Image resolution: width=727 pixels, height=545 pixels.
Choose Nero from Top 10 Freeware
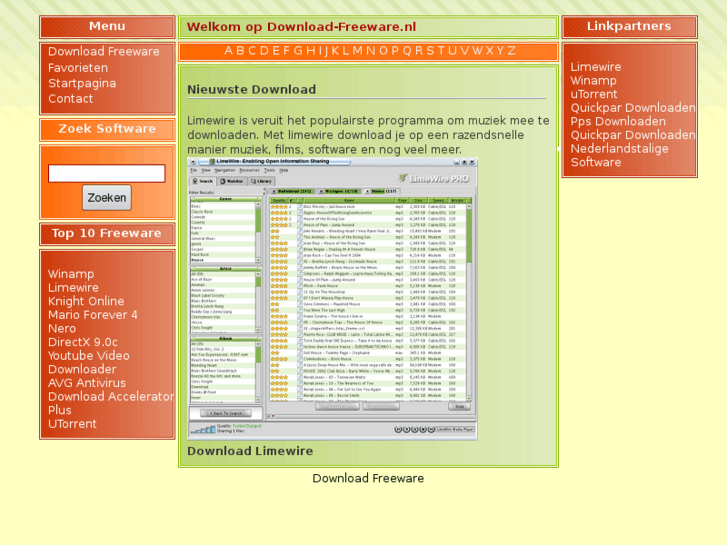coord(62,328)
